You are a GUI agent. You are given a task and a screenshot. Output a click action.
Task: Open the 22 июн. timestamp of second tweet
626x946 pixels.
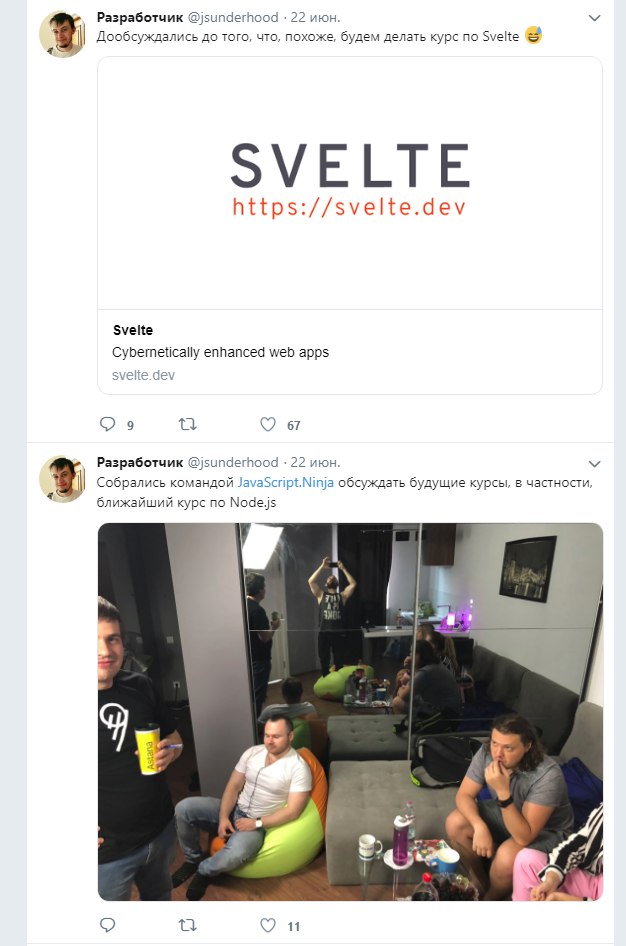315,463
